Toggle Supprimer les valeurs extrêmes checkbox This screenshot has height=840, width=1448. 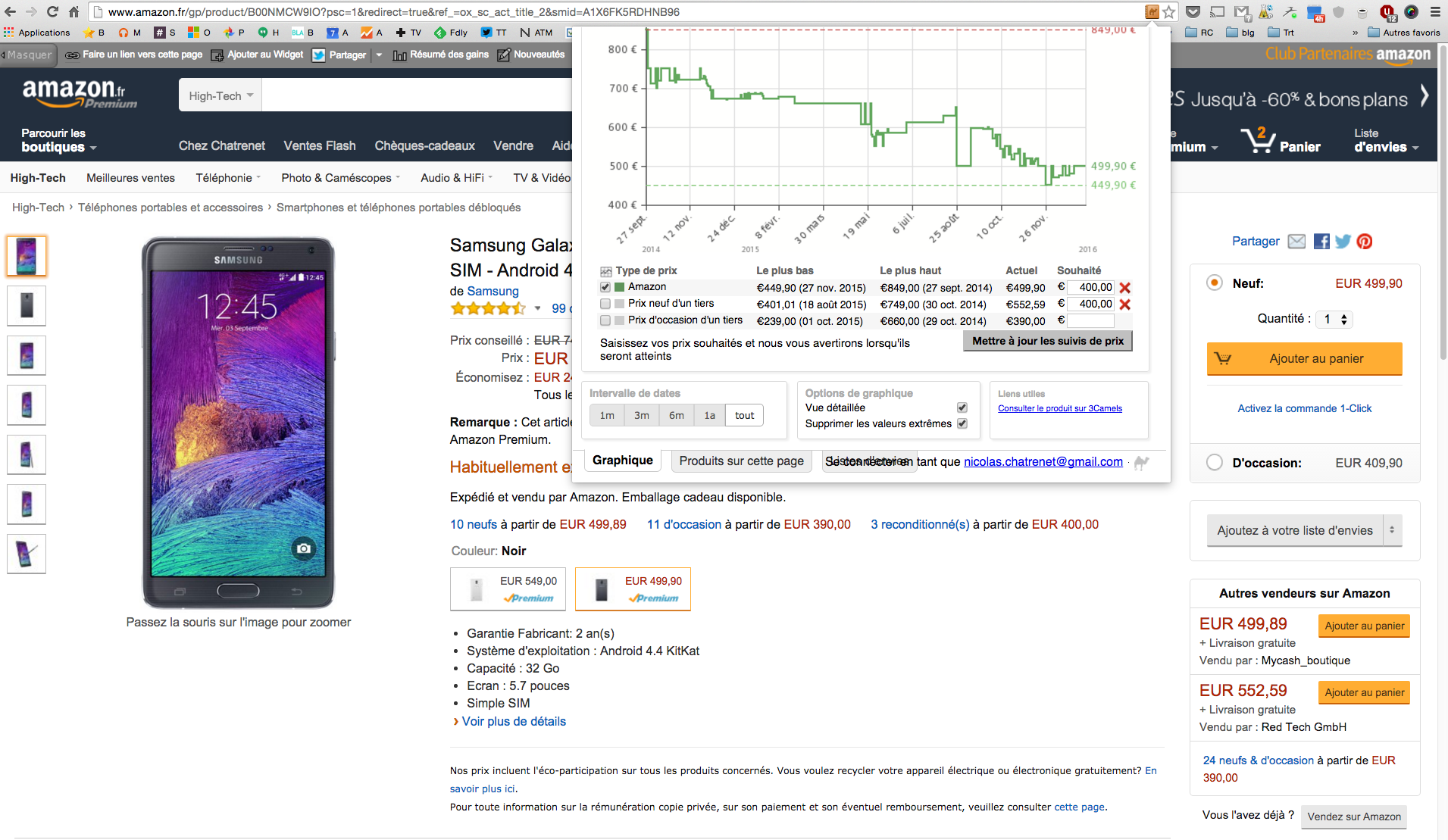tap(962, 423)
